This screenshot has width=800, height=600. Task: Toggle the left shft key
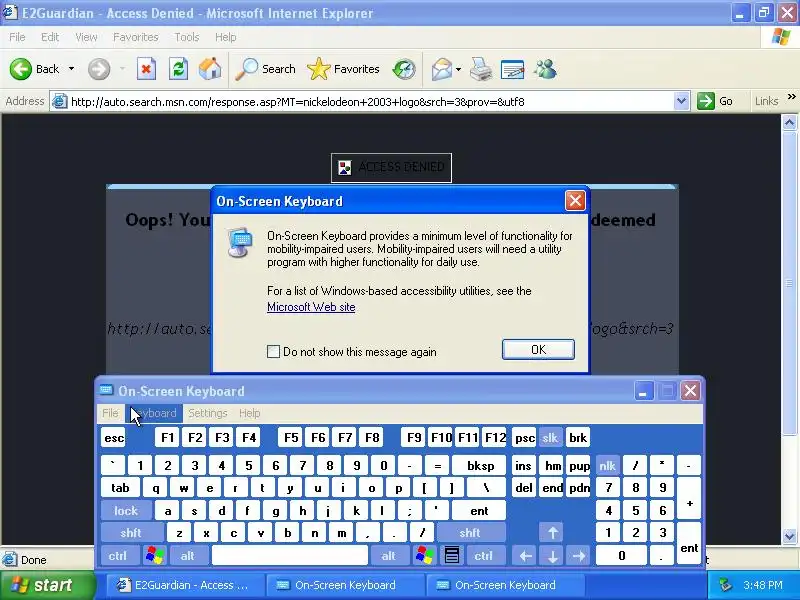pos(131,533)
